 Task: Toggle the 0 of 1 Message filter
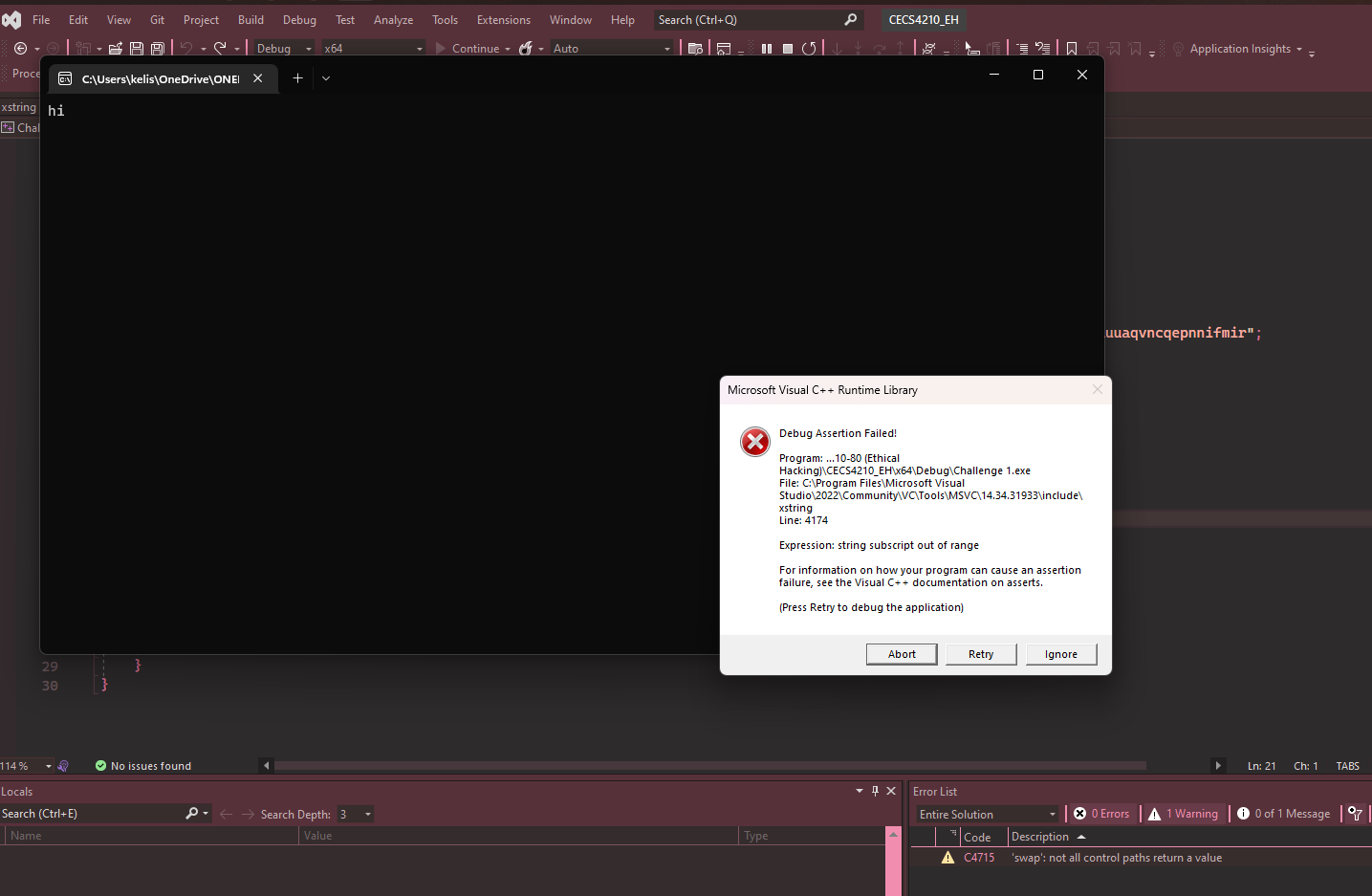(1284, 814)
